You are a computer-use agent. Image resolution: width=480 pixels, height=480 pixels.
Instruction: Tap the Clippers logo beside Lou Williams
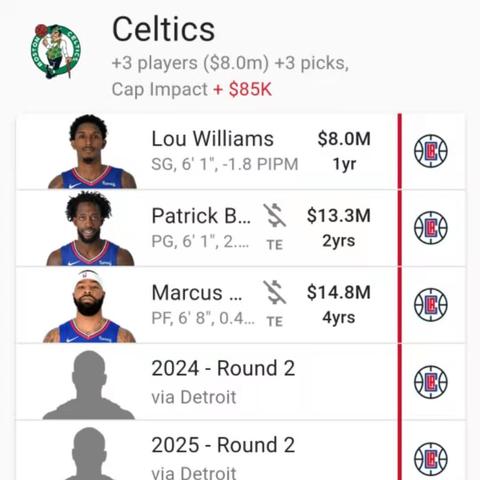point(431,151)
